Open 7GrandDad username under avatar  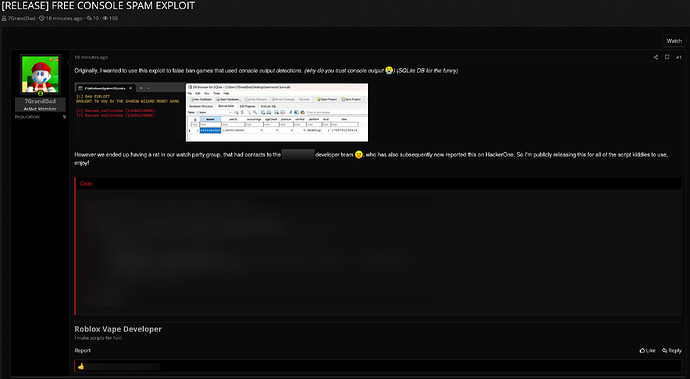40,101
